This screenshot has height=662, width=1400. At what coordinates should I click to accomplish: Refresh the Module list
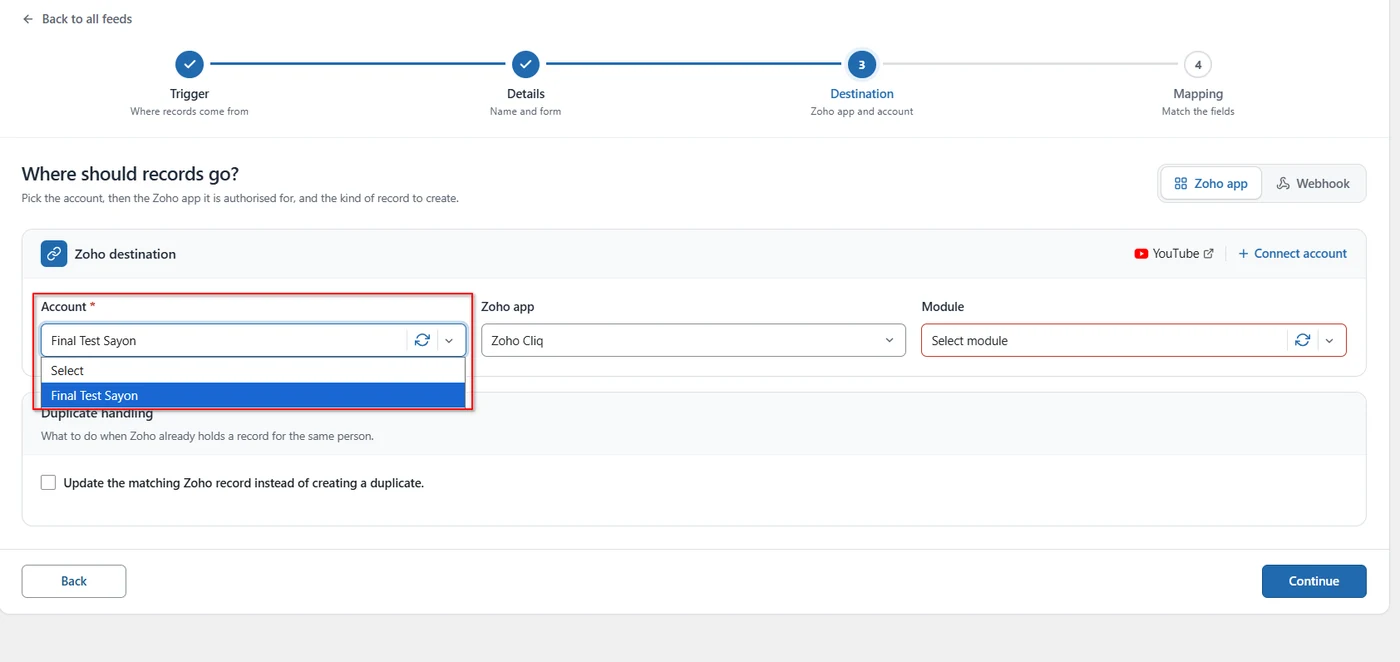(x=1302, y=340)
